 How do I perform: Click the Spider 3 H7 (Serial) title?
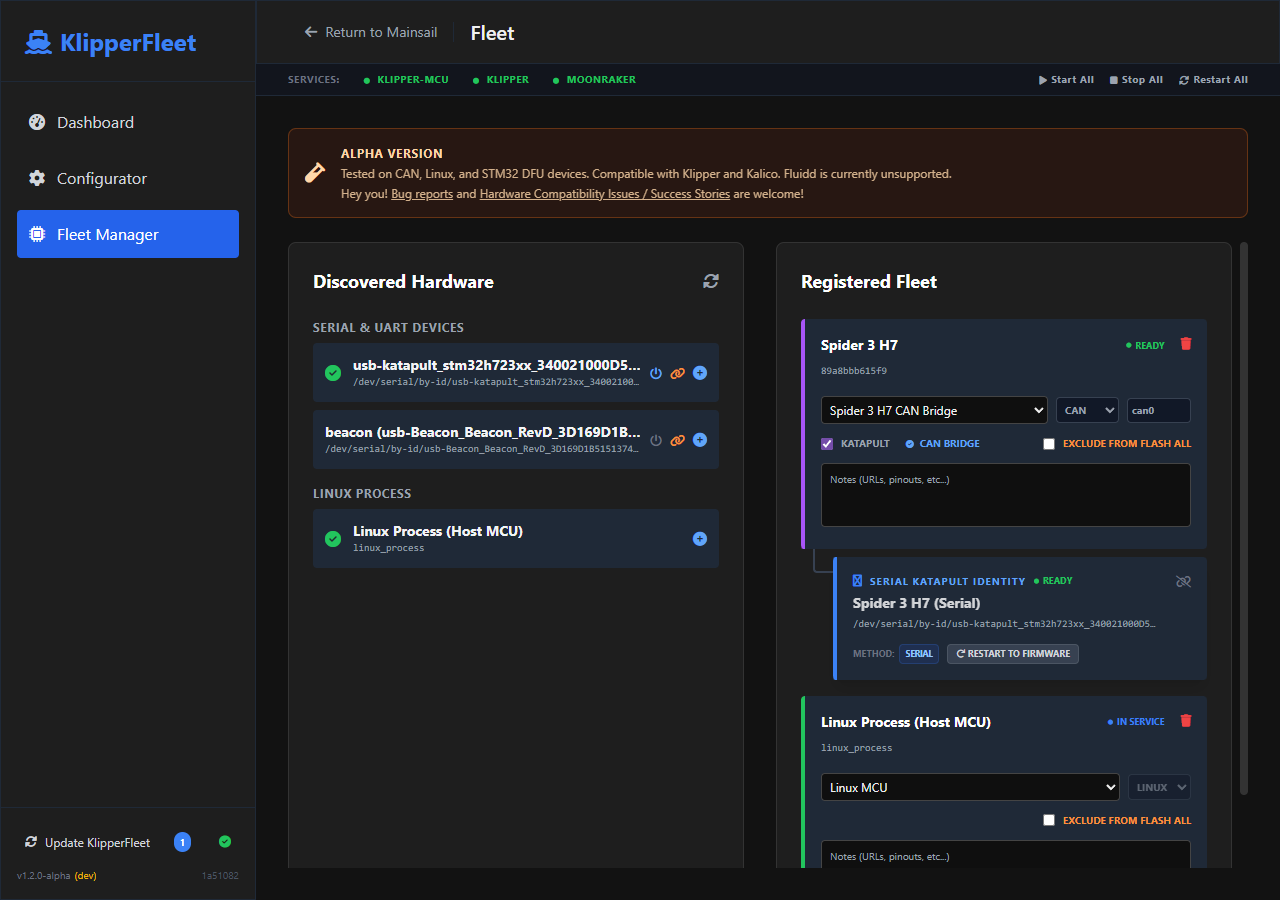(916, 603)
